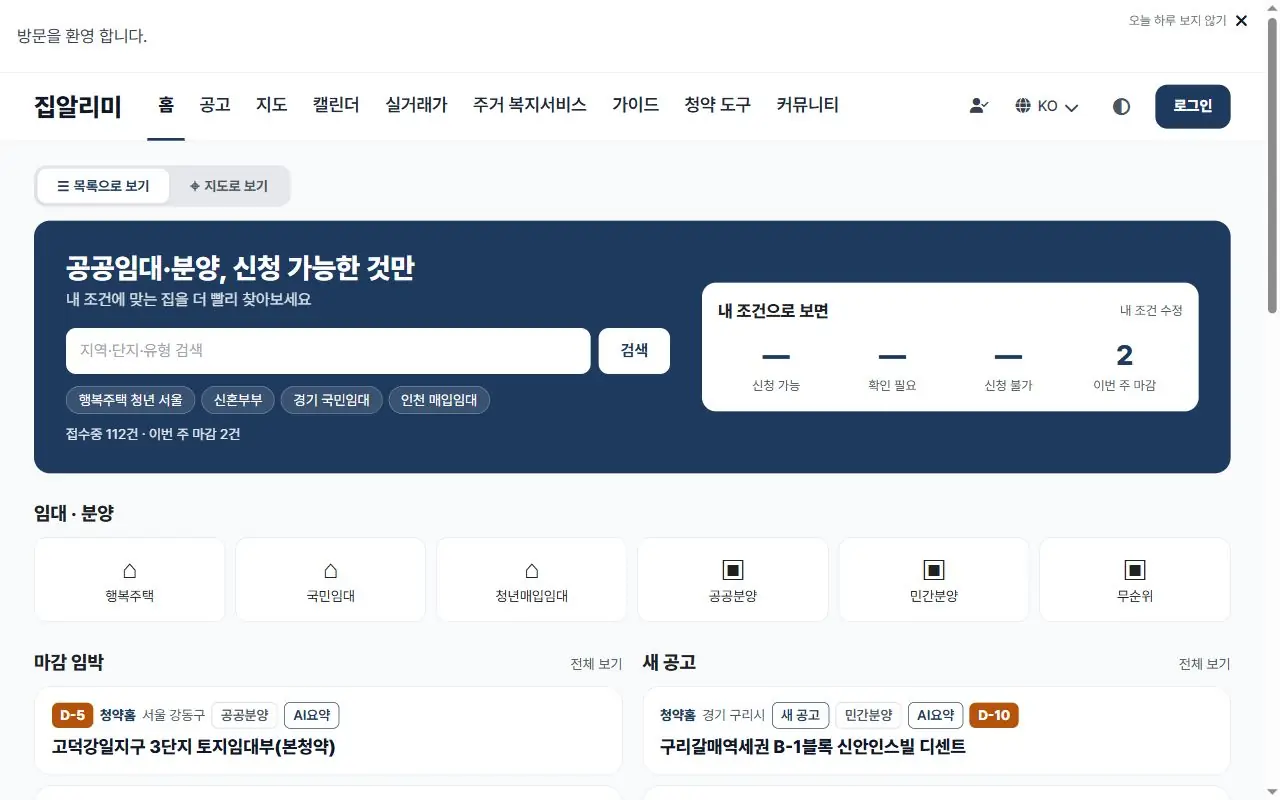Click the 공공분양 building icon card
1280x800 pixels.
pyautogui.click(x=733, y=580)
